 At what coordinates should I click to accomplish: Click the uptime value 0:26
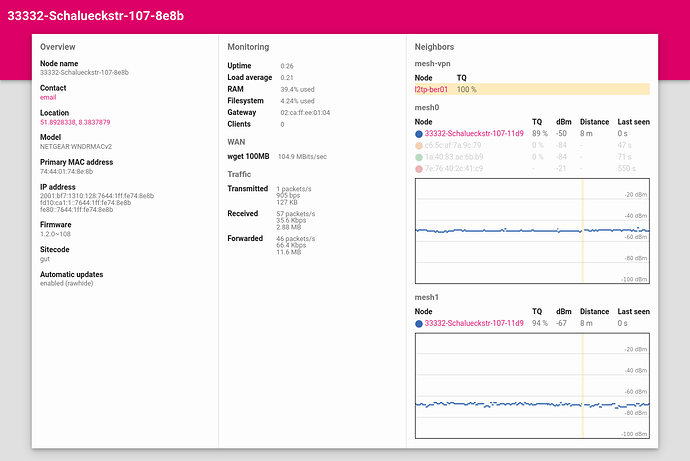[287, 66]
